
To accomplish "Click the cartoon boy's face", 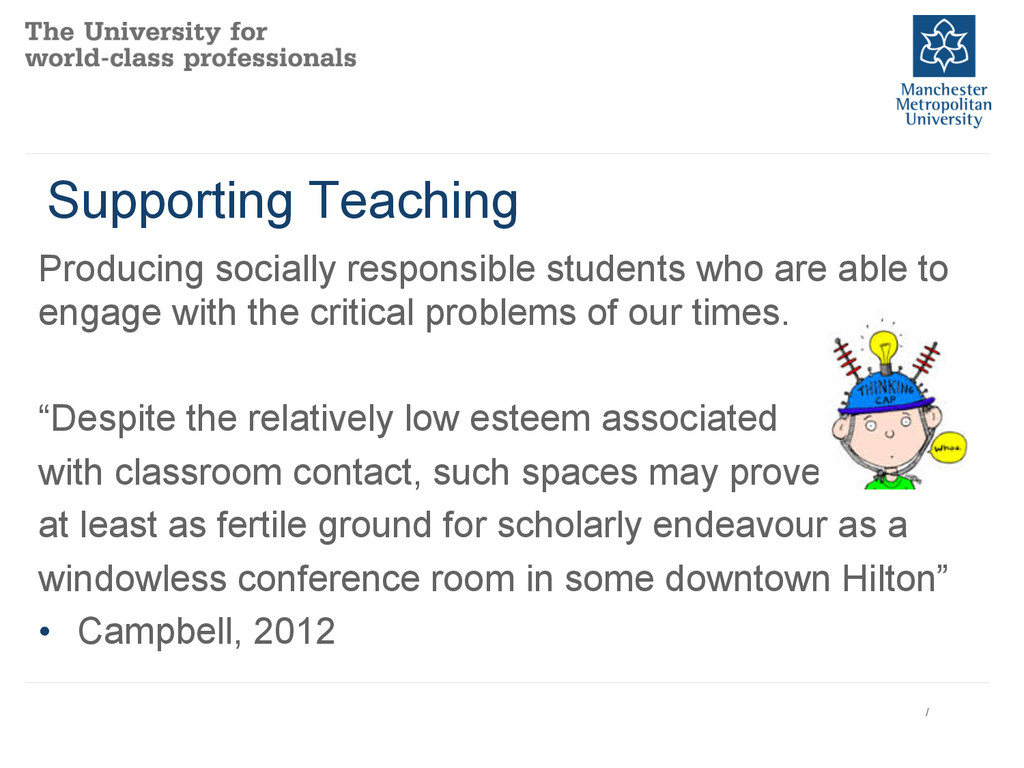I will [x=886, y=441].
